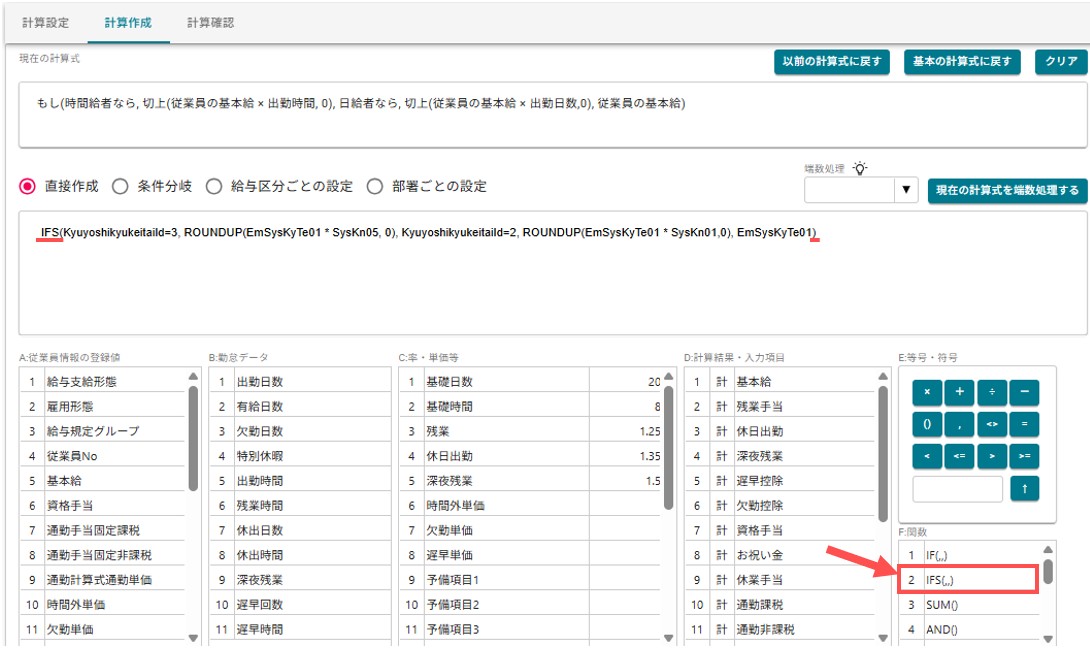Select IFS(,,) in function list
1090x649 pixels.
(970, 580)
